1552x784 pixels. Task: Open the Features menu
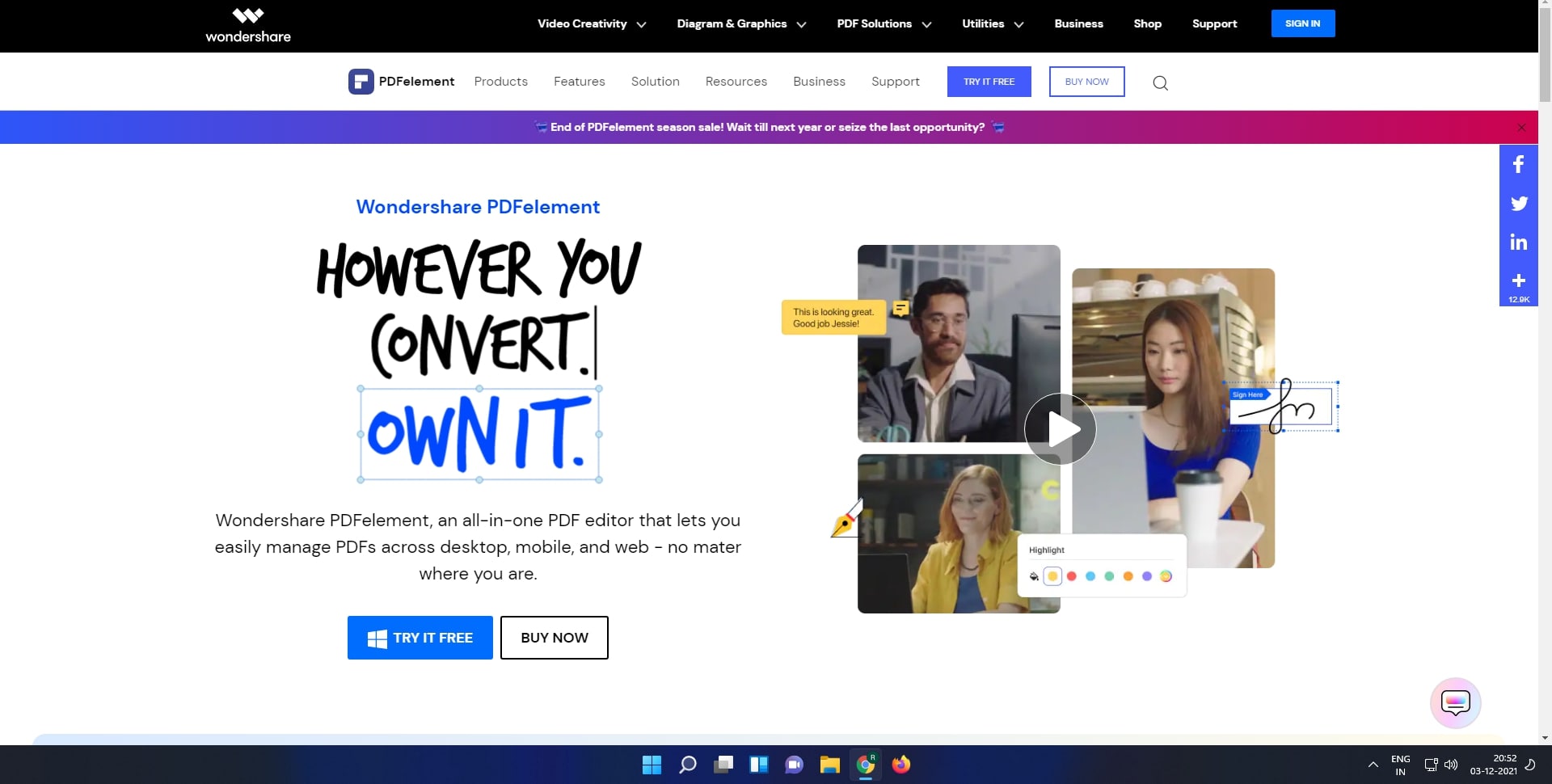579,82
